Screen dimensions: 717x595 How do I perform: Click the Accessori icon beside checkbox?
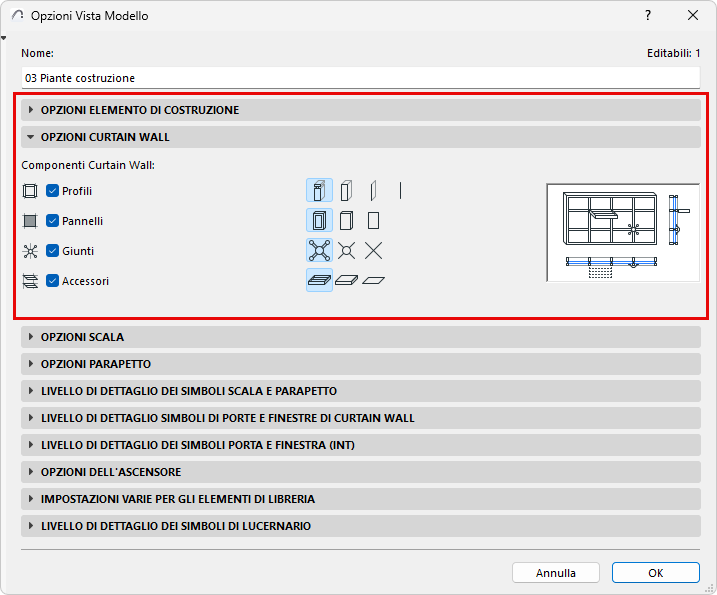coord(30,281)
